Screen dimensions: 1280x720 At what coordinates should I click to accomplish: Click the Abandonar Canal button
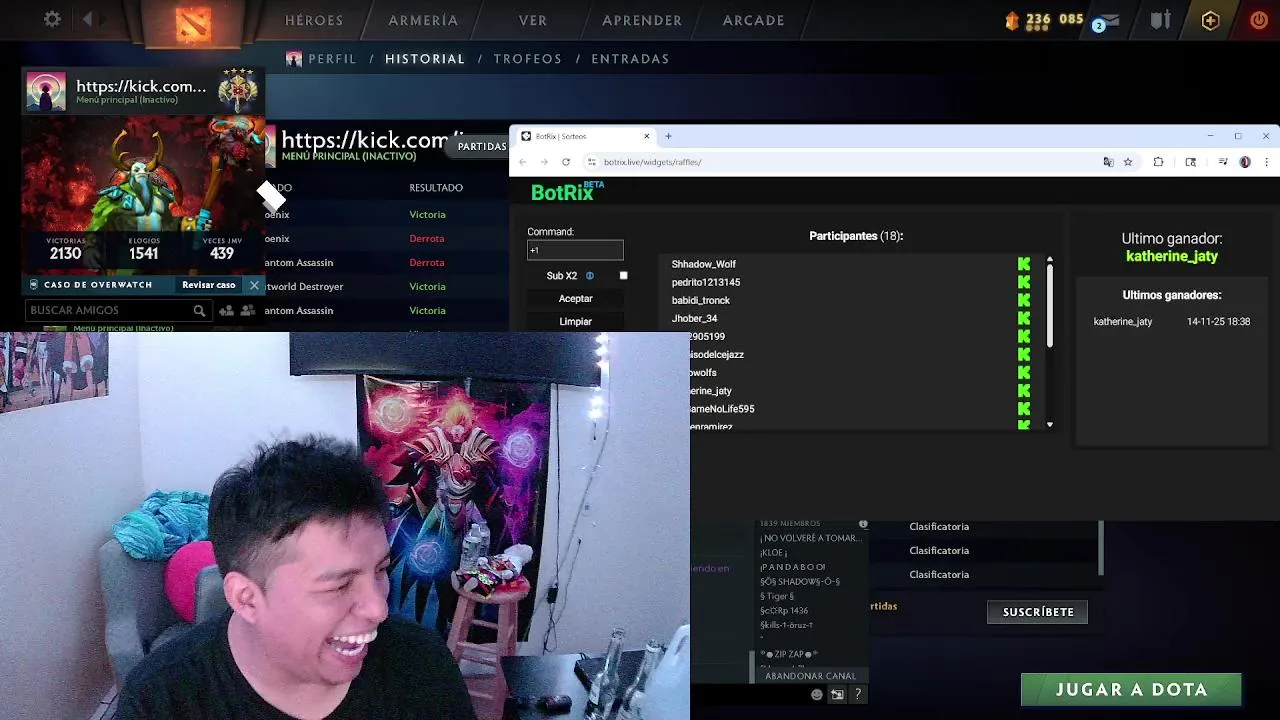point(810,676)
